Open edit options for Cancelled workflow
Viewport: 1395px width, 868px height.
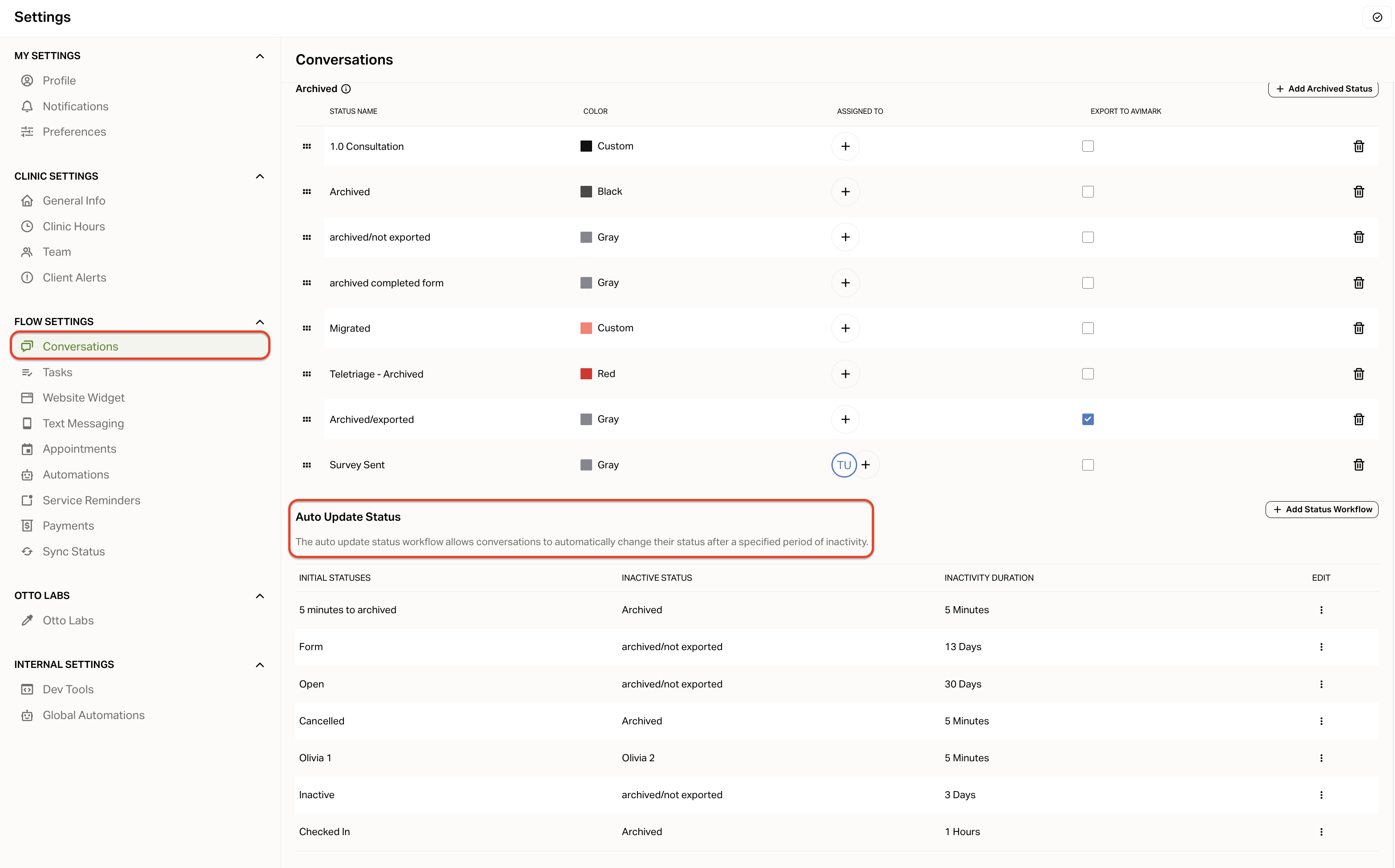[x=1321, y=721]
